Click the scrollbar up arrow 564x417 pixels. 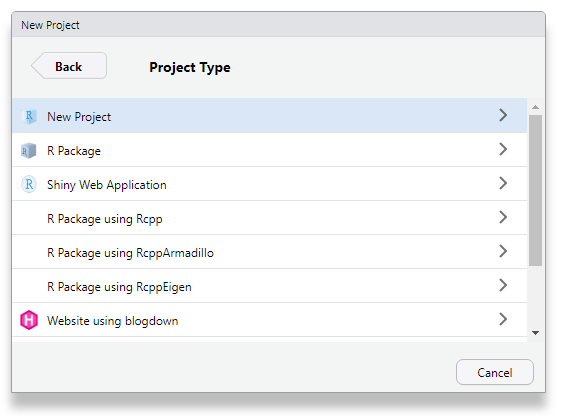point(535,107)
